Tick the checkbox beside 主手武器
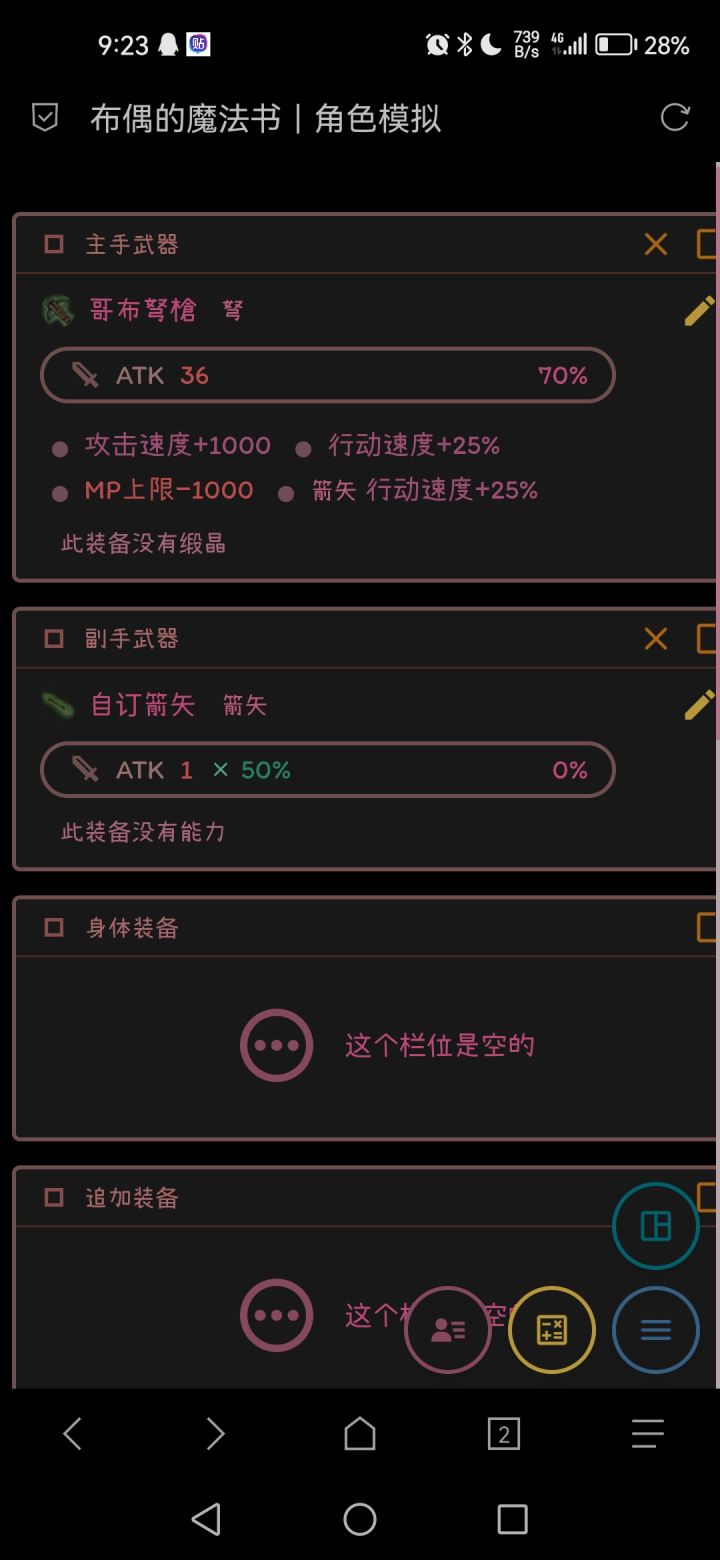Image resolution: width=720 pixels, height=1560 pixels. (52, 243)
